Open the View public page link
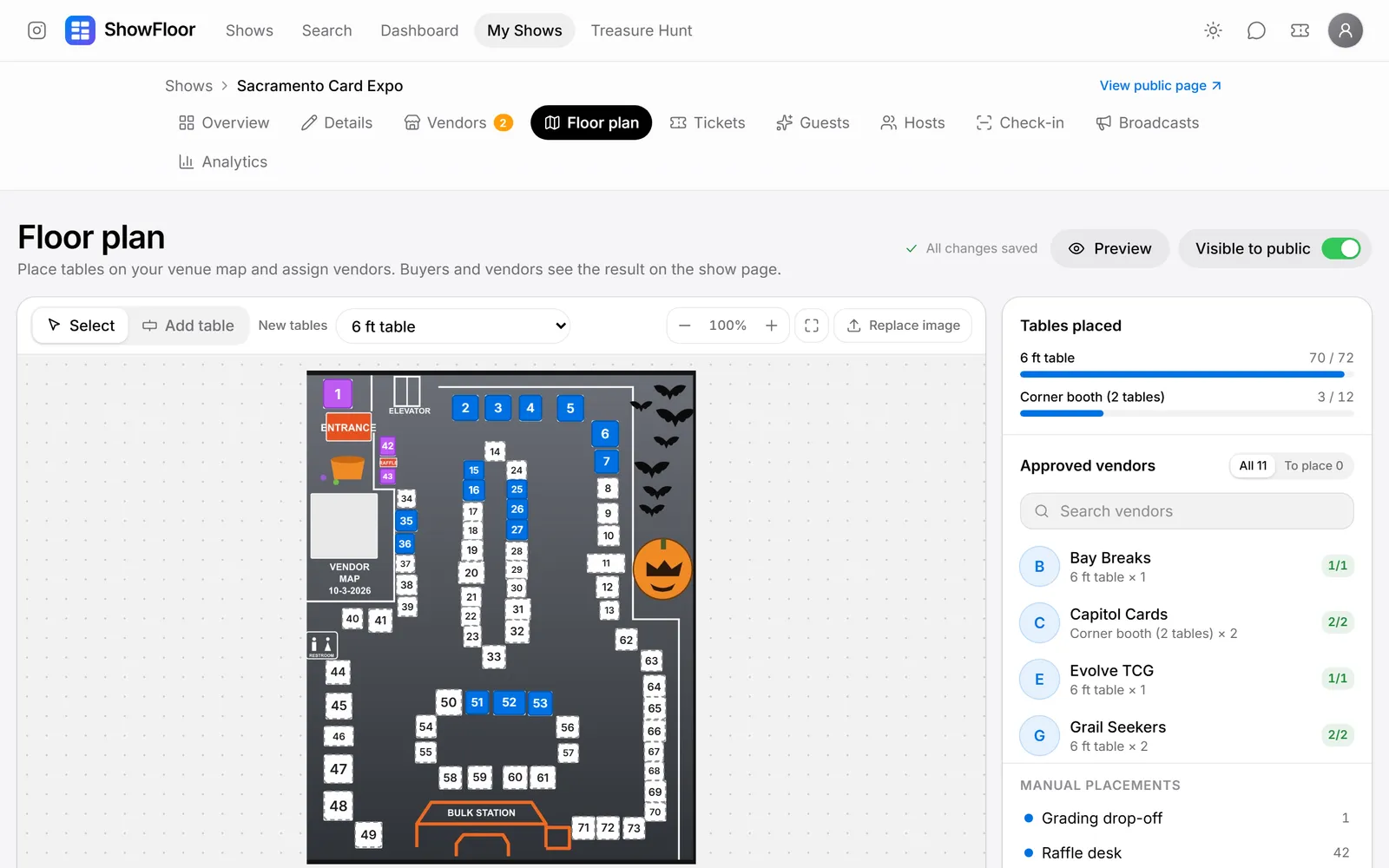 [1161, 86]
